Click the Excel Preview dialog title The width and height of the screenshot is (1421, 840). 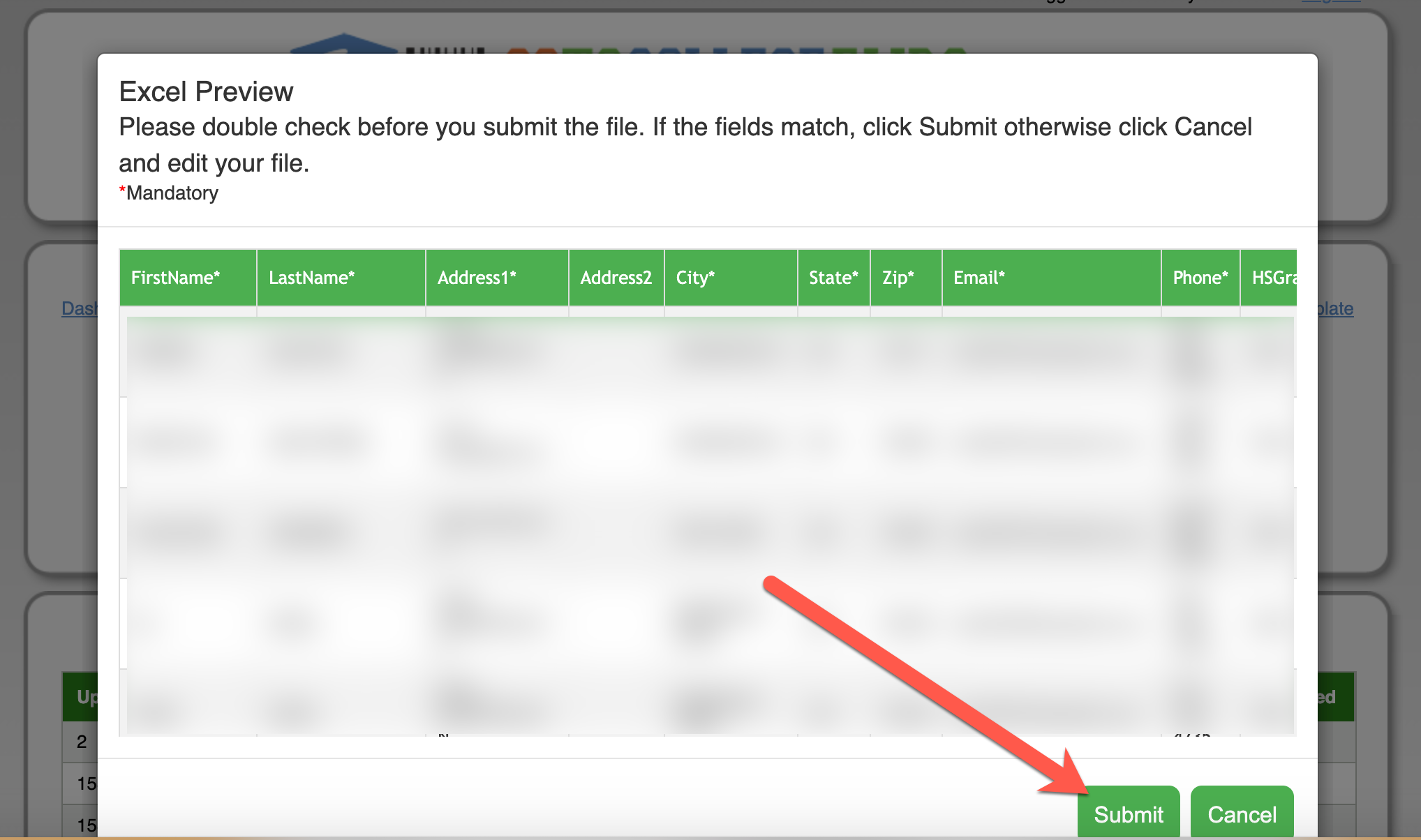click(x=206, y=91)
